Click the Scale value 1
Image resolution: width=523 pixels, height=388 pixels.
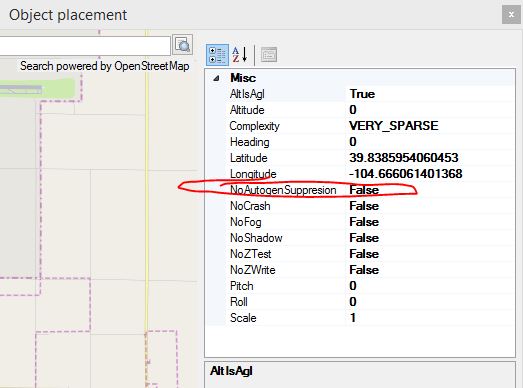pos(353,318)
